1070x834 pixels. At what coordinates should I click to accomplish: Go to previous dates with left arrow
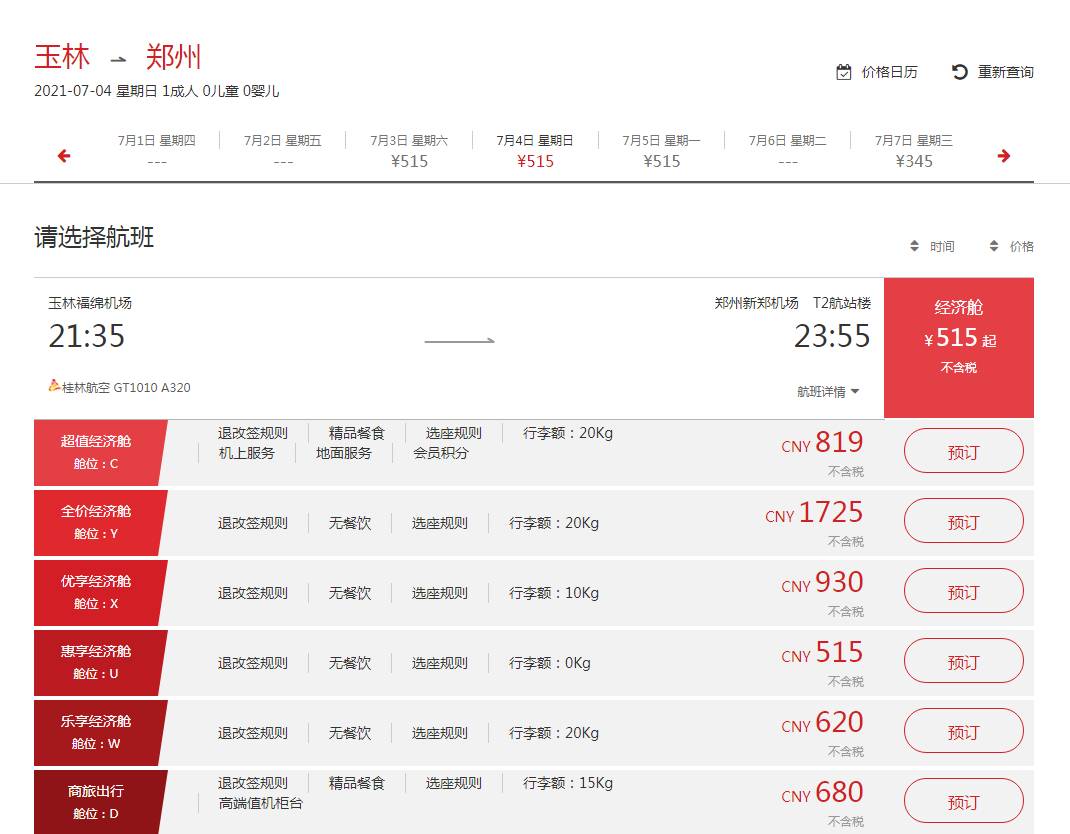tap(64, 156)
